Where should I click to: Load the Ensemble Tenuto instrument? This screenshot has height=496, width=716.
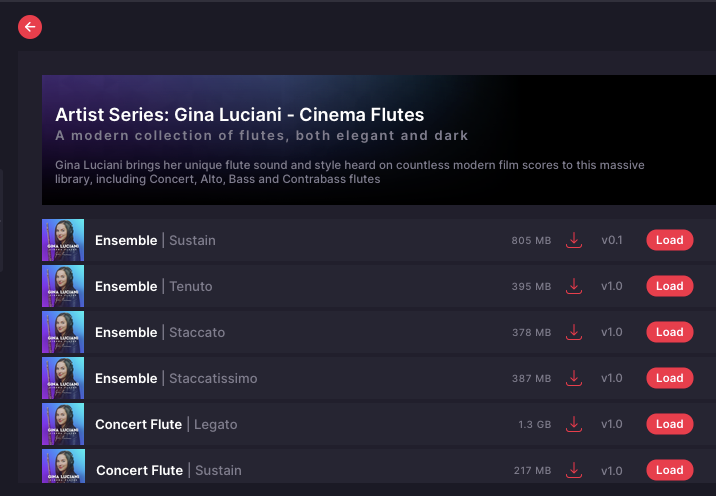click(669, 286)
